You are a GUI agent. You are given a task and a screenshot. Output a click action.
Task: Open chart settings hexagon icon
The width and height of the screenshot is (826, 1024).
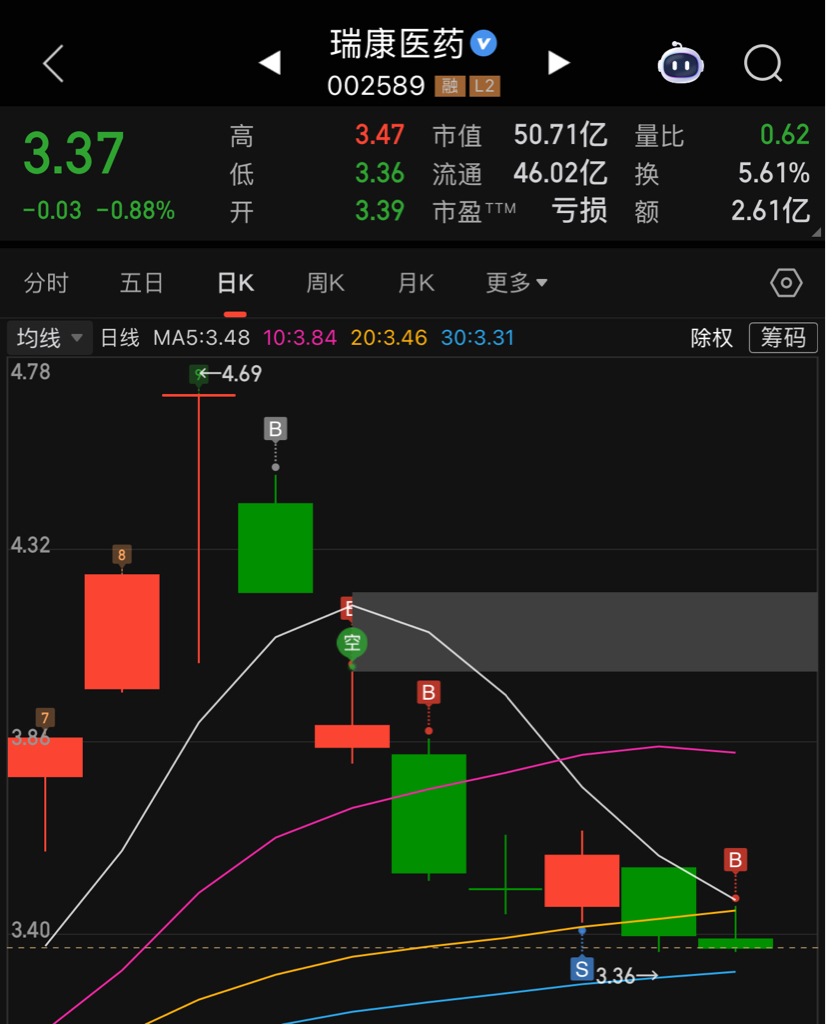[x=786, y=283]
